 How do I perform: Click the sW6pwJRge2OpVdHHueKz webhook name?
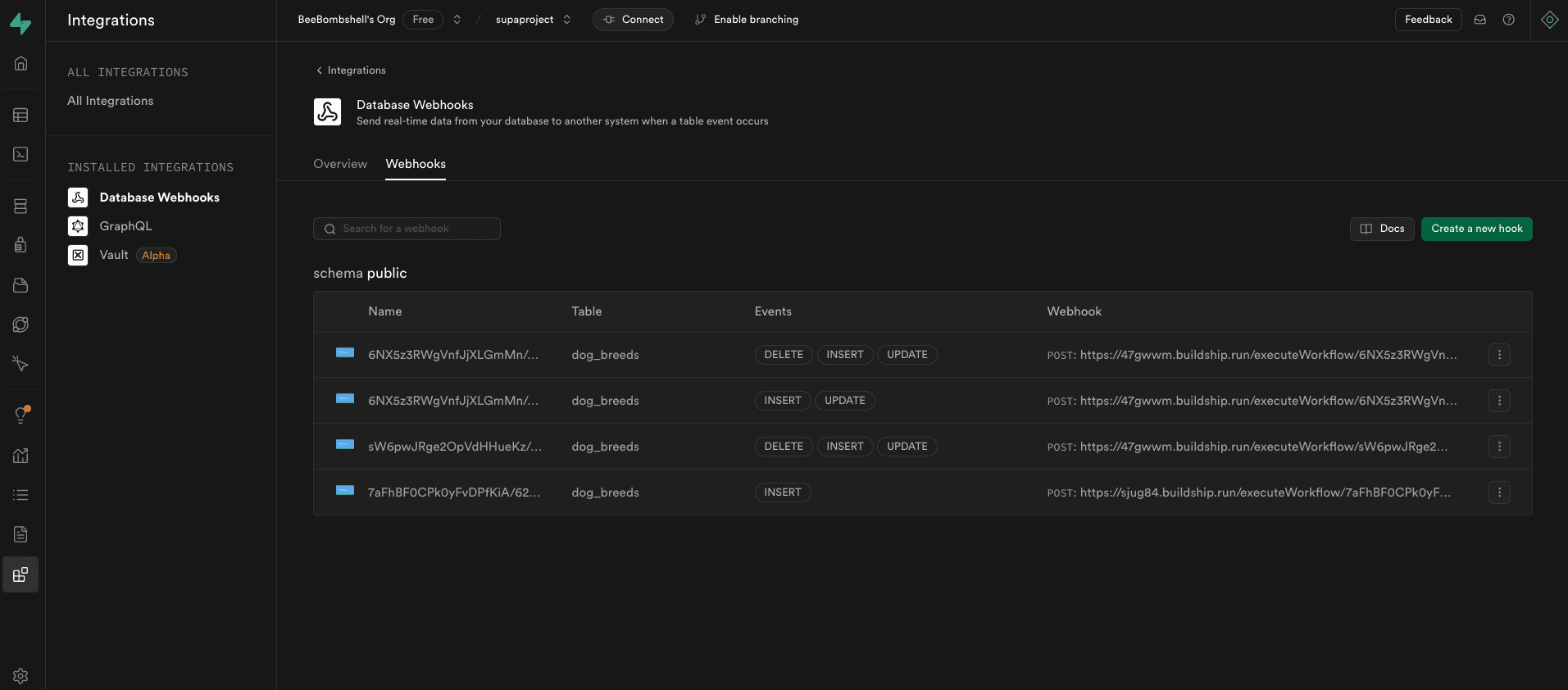coord(455,447)
